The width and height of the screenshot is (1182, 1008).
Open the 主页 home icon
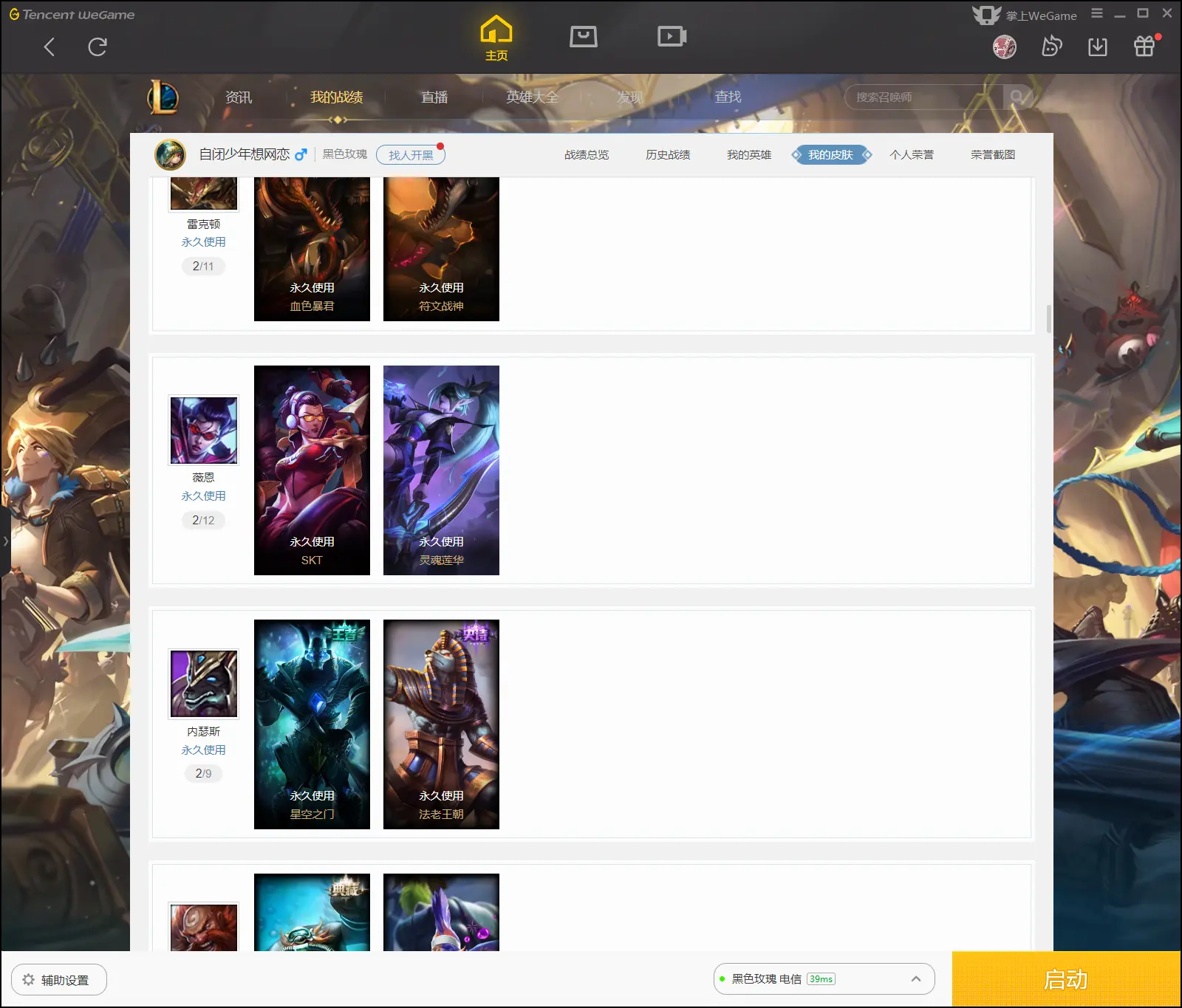click(496, 38)
